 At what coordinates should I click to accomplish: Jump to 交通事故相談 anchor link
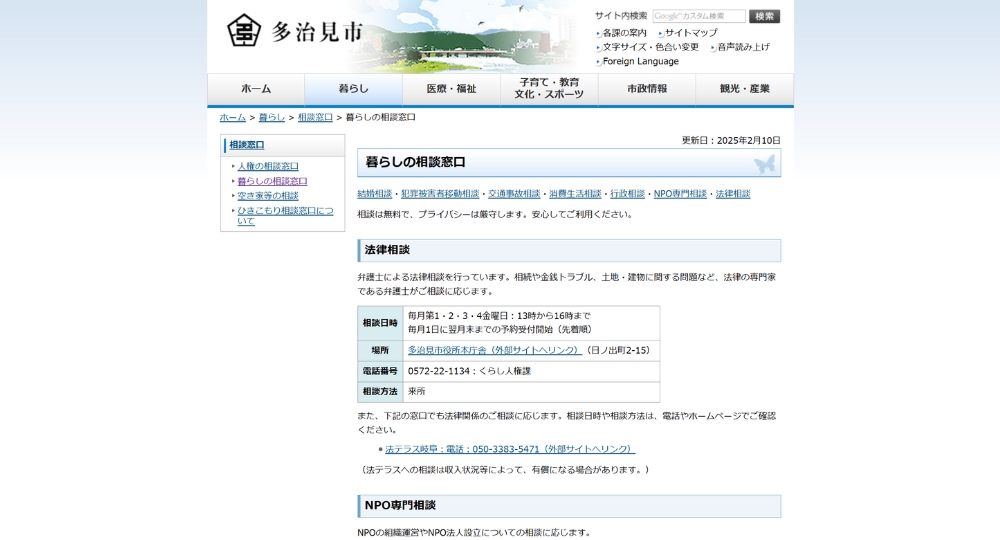[514, 194]
